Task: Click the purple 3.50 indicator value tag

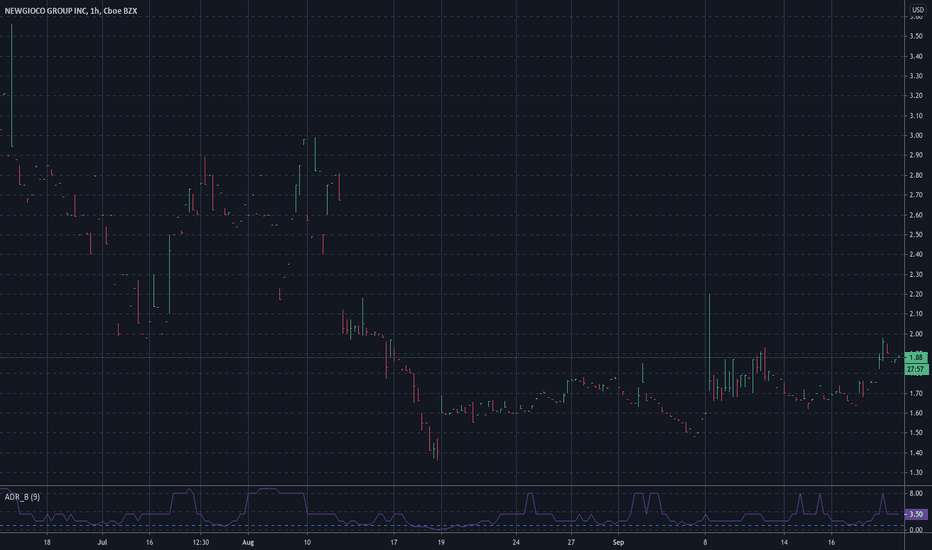Action: point(916,514)
